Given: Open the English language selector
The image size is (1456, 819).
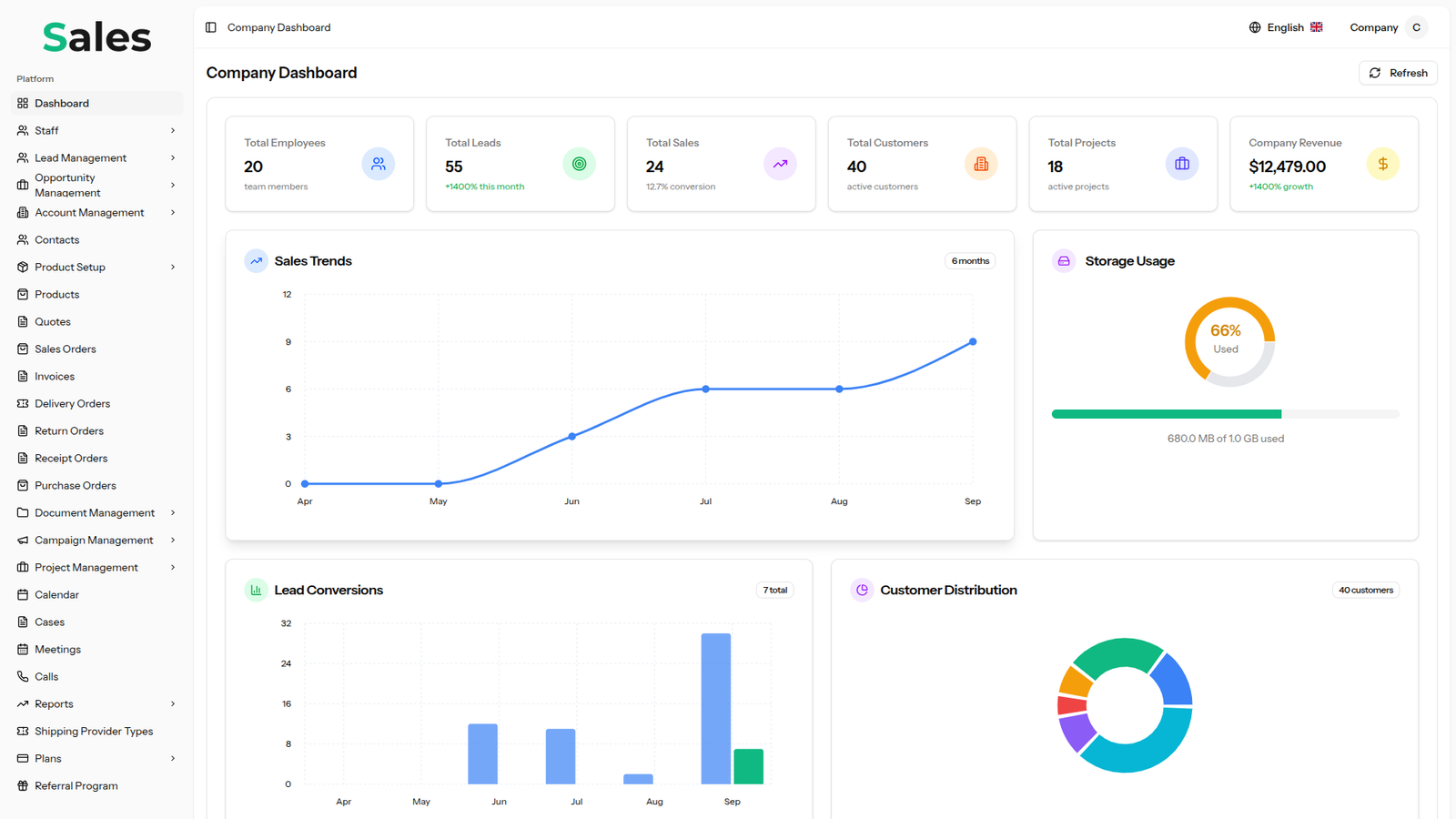Looking at the screenshot, I should point(1285,27).
